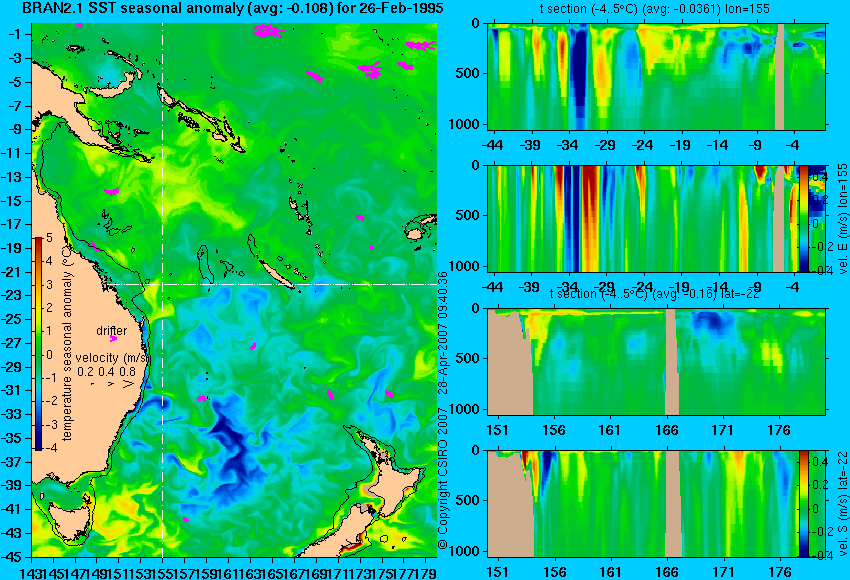
Task: Click the 'vel. S (m/s) lat=-22' label
Action: coord(843,503)
